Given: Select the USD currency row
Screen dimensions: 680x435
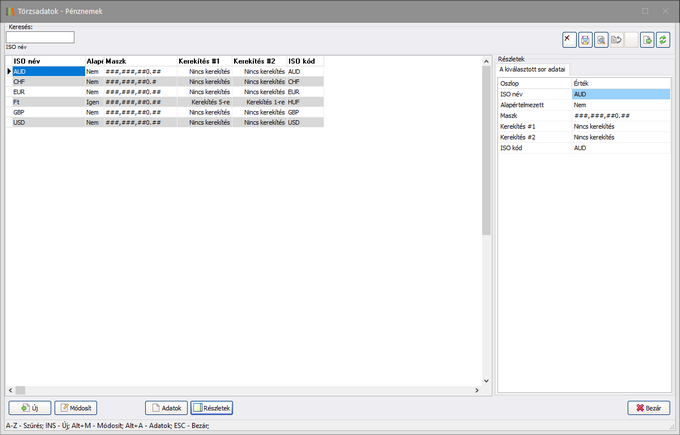Looking at the screenshot, I should (48, 122).
